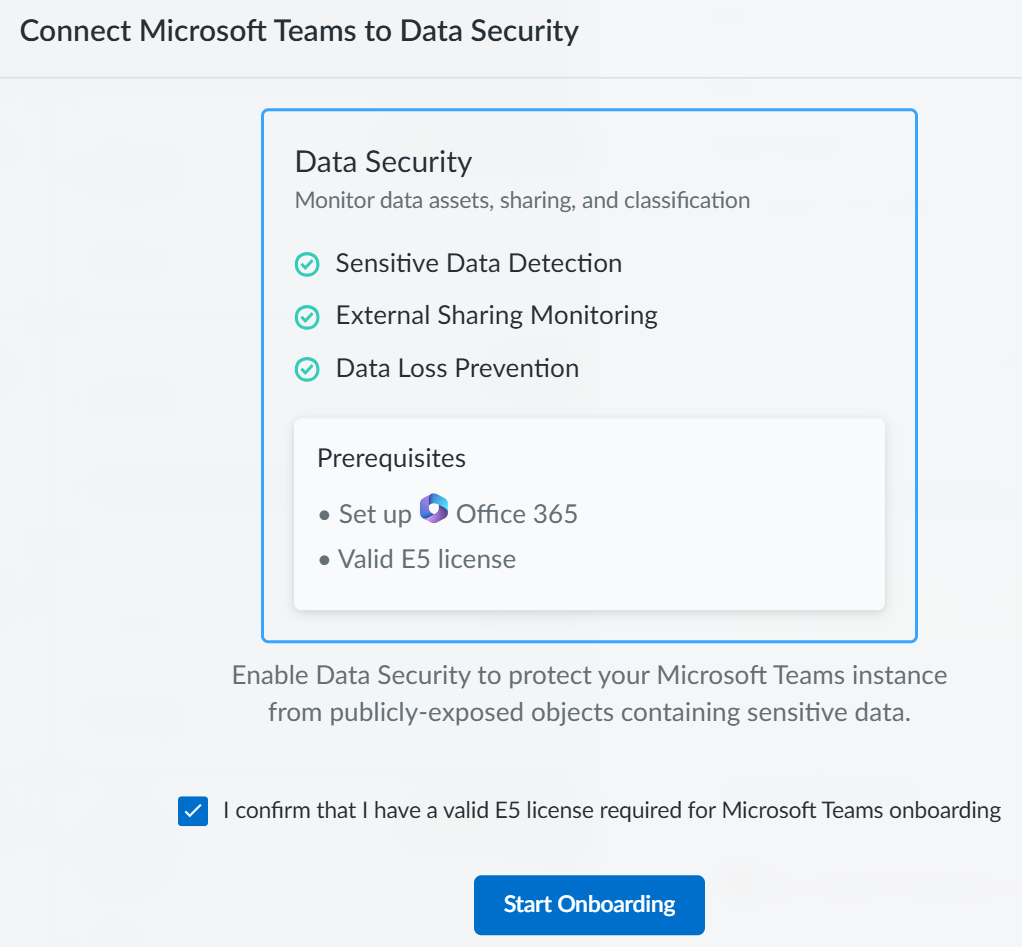1022x947 pixels.
Task: Click the Data Loss Prevention checkmark icon
Action: coord(307,370)
